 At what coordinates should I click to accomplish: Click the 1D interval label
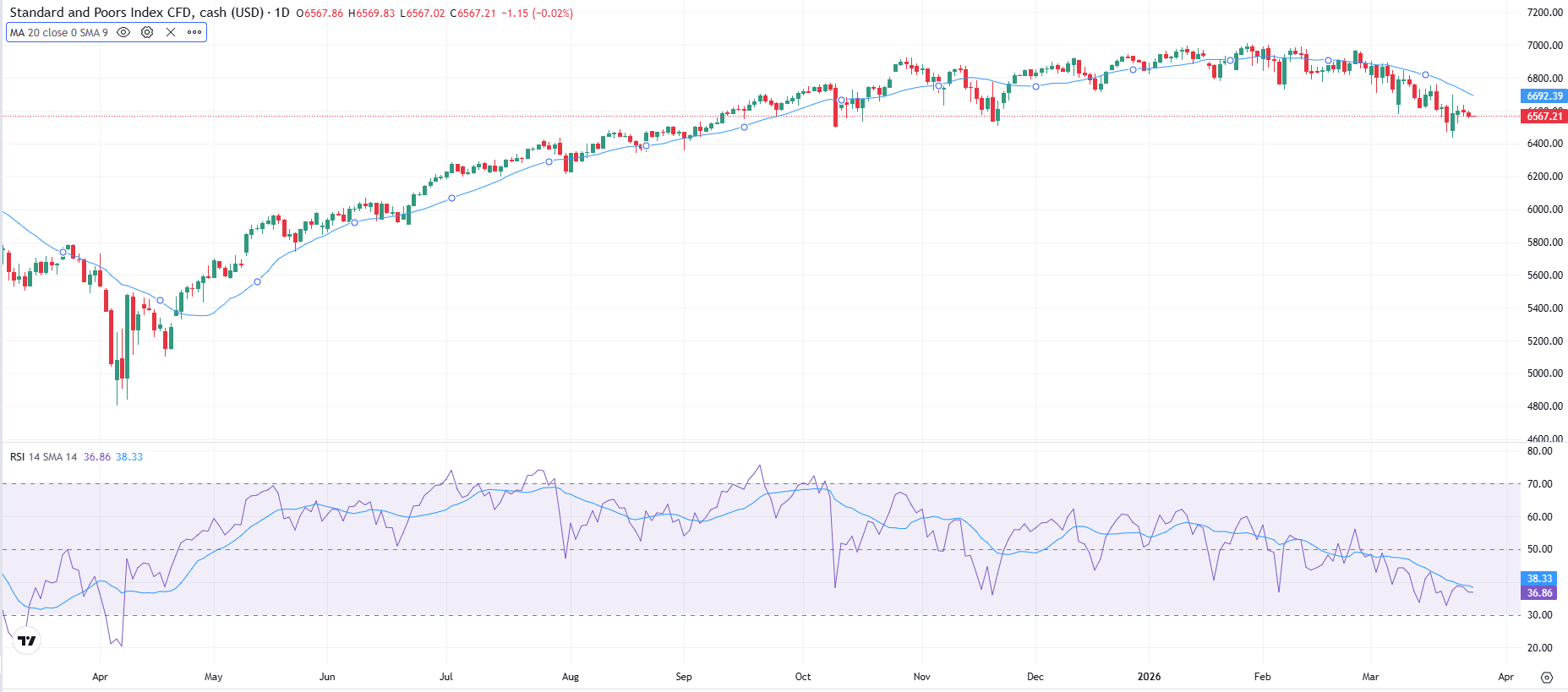point(282,13)
